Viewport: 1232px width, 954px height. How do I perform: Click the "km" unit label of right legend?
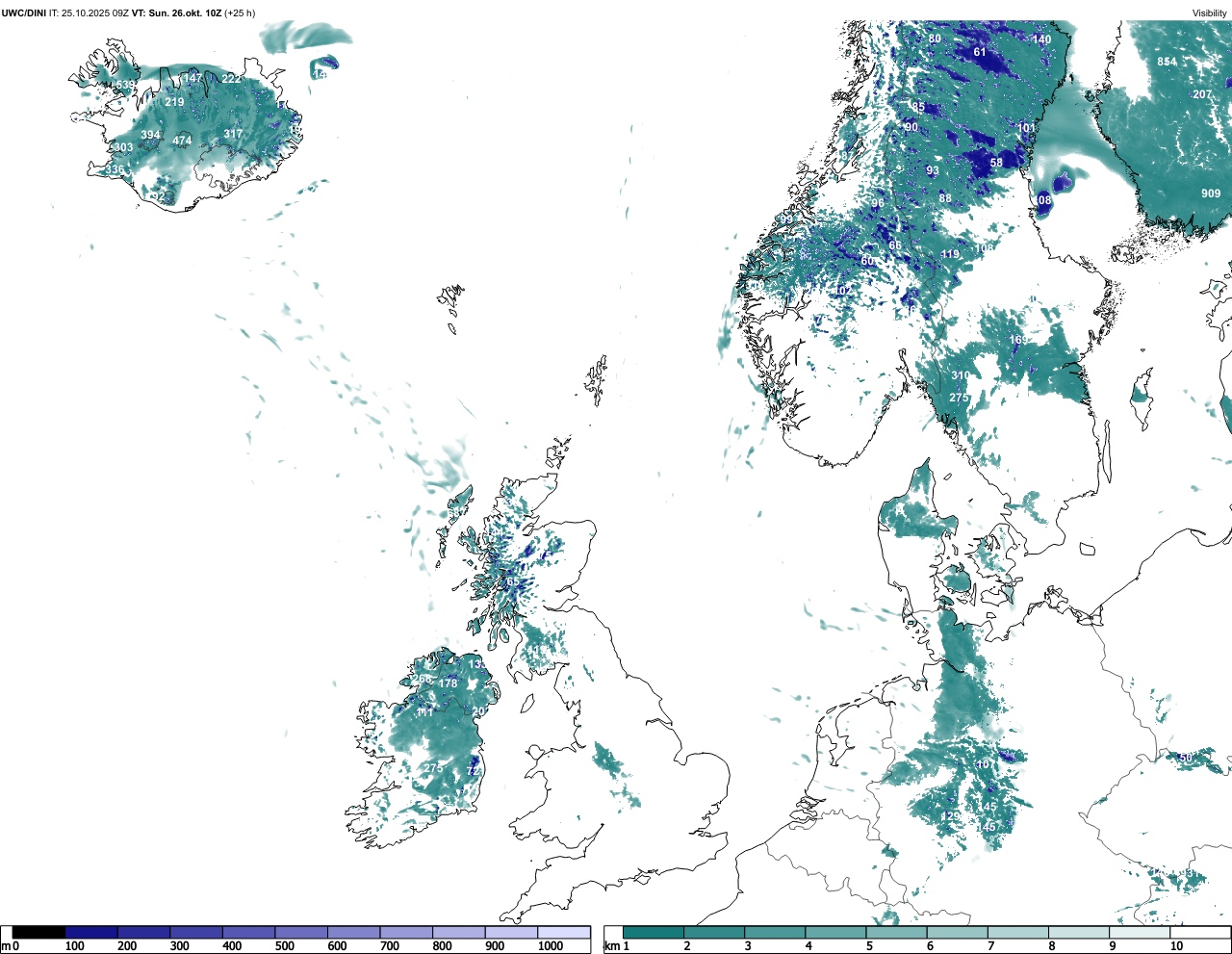[x=611, y=946]
